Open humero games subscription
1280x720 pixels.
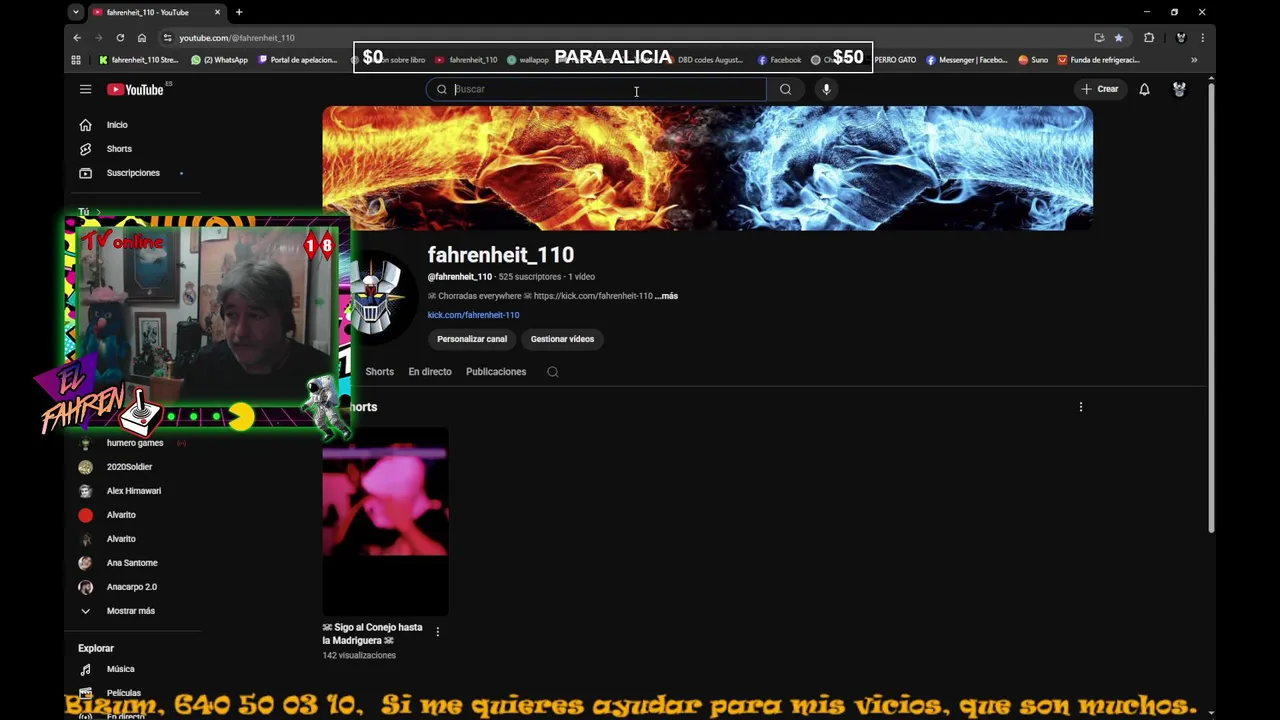133,443
